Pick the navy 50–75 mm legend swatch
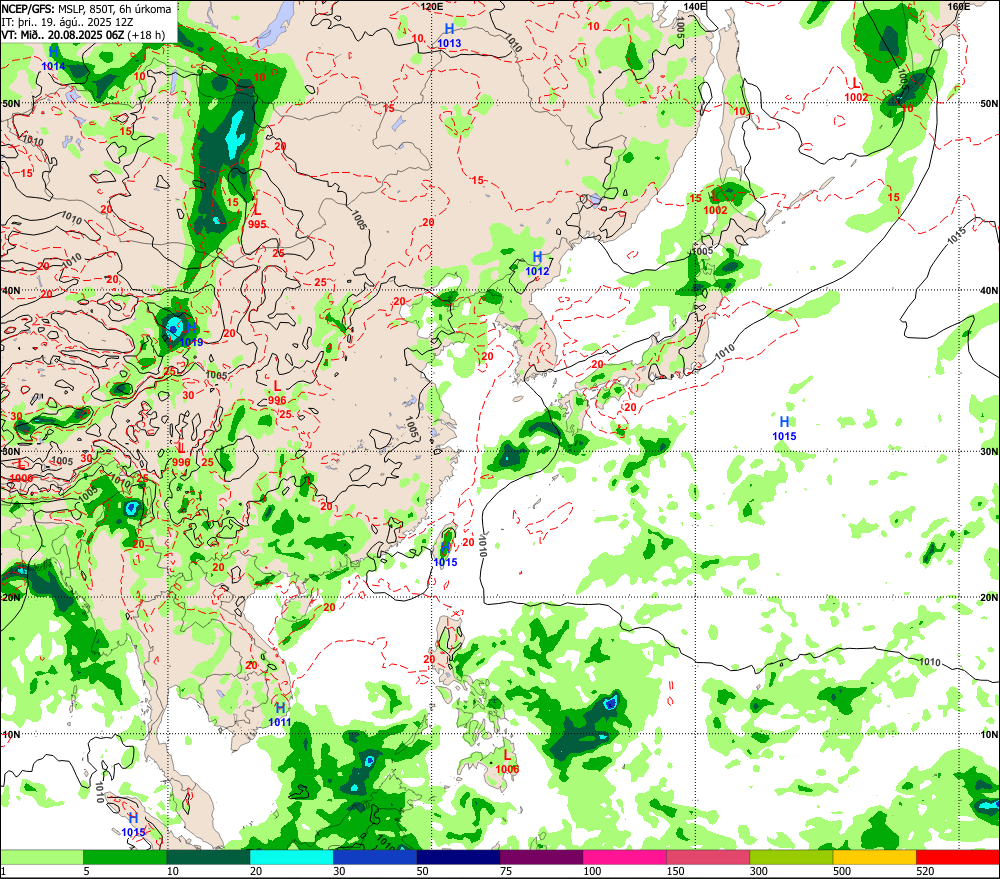 pyautogui.click(x=458, y=857)
